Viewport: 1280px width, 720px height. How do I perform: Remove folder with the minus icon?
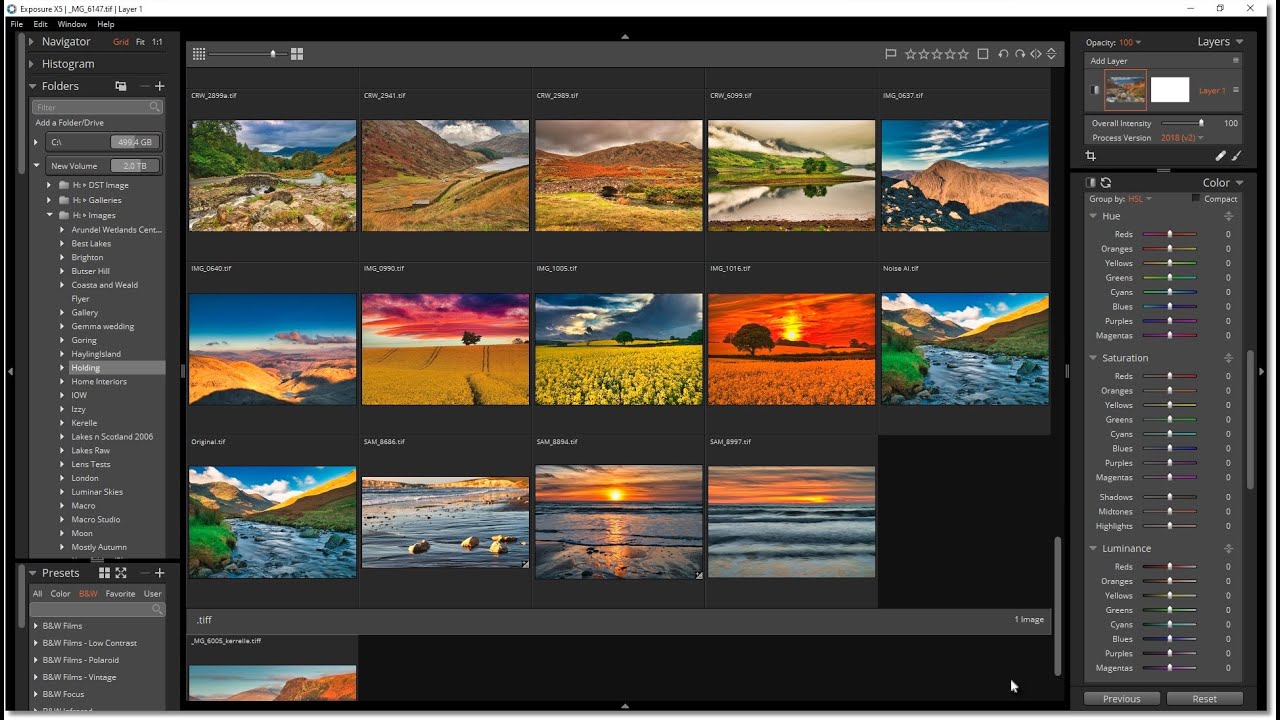(x=144, y=86)
